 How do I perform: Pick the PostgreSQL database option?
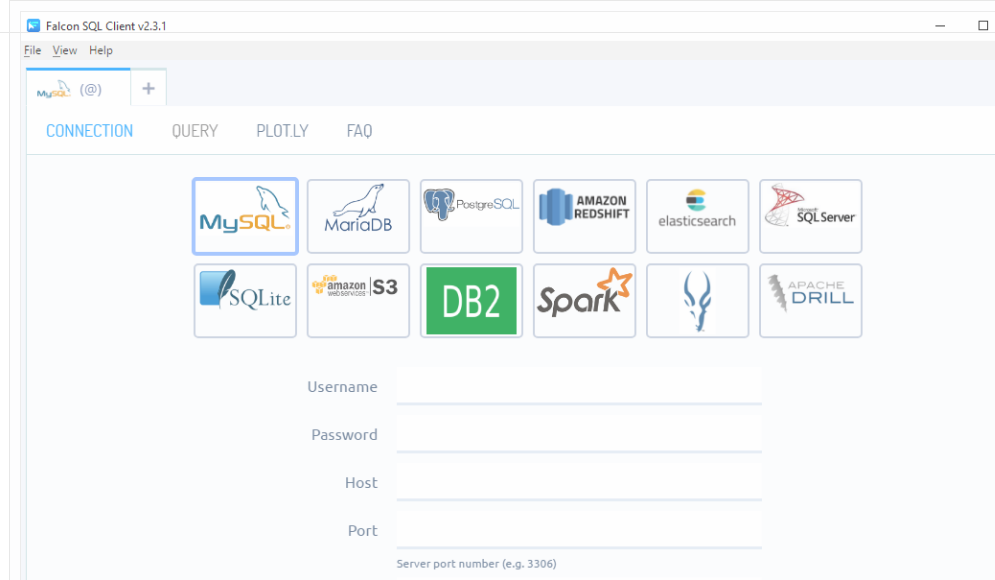click(471, 216)
